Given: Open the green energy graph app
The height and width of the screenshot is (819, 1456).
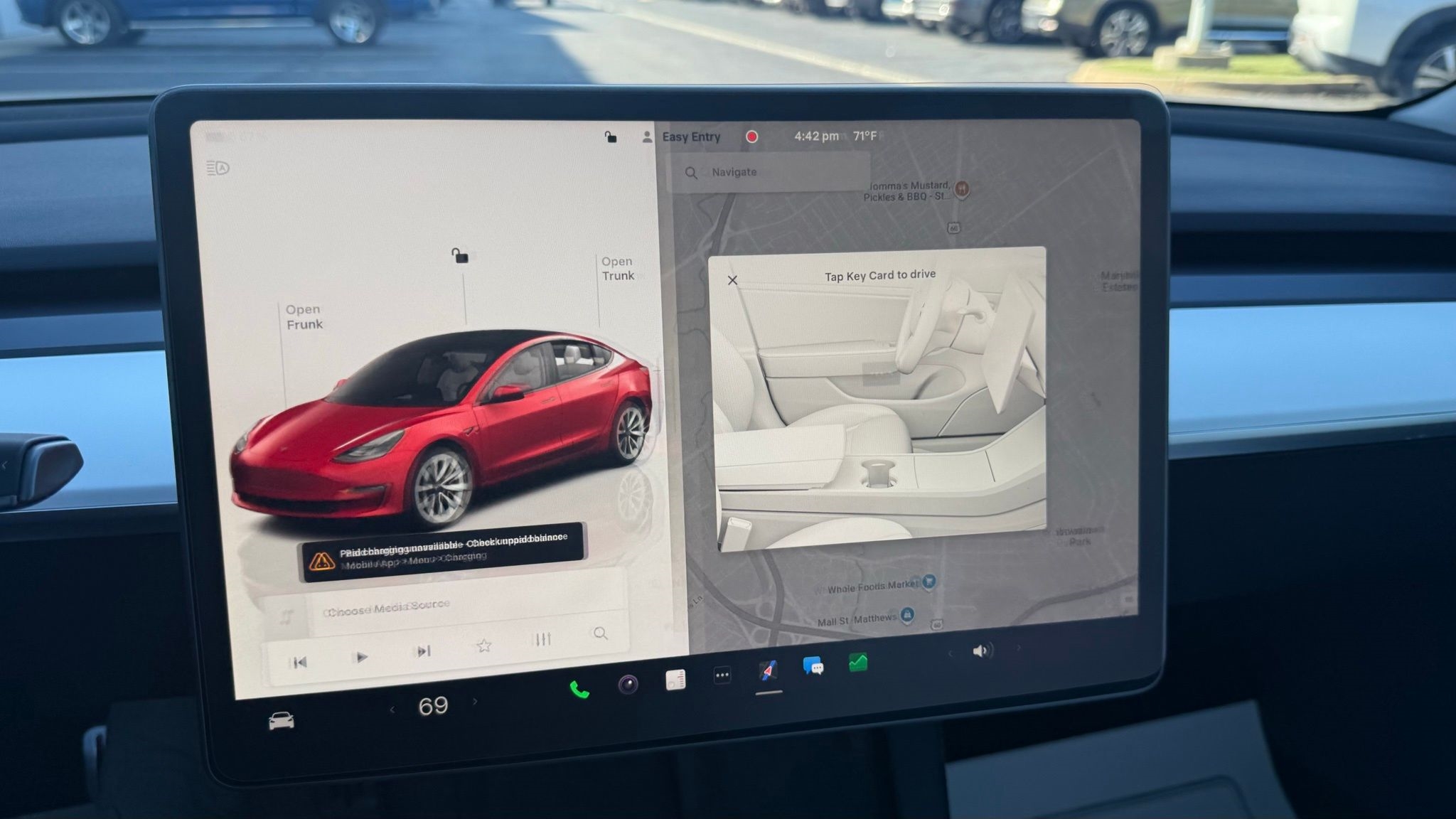Looking at the screenshot, I should pyautogui.click(x=858, y=663).
